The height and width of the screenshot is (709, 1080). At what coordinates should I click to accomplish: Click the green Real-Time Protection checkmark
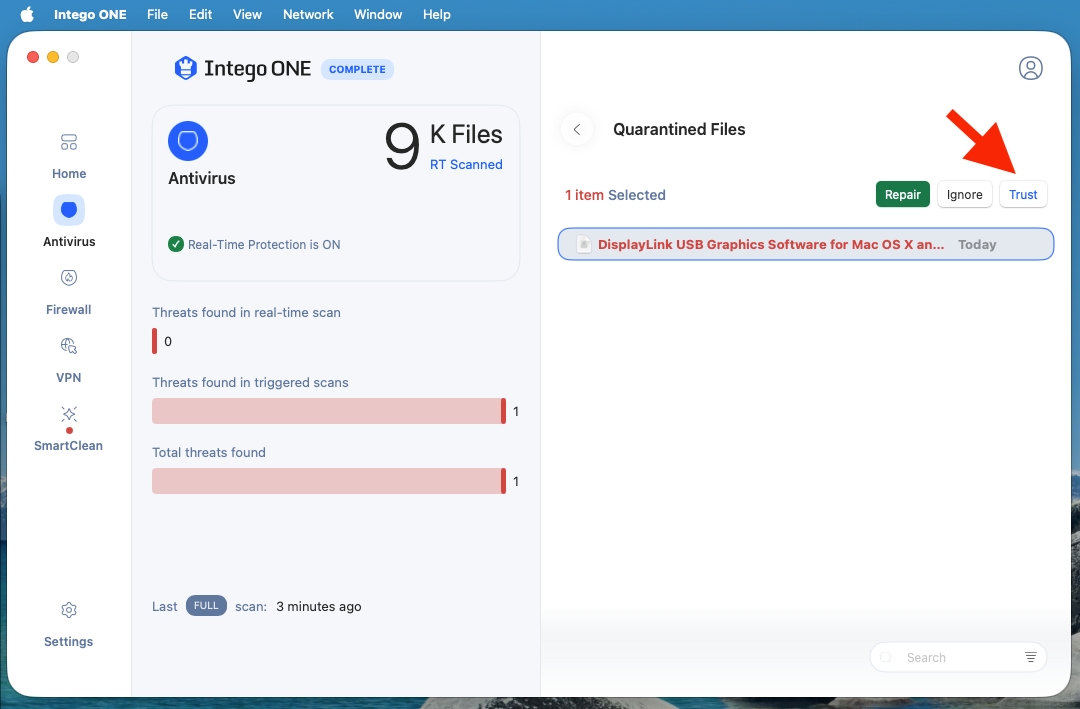[176, 244]
